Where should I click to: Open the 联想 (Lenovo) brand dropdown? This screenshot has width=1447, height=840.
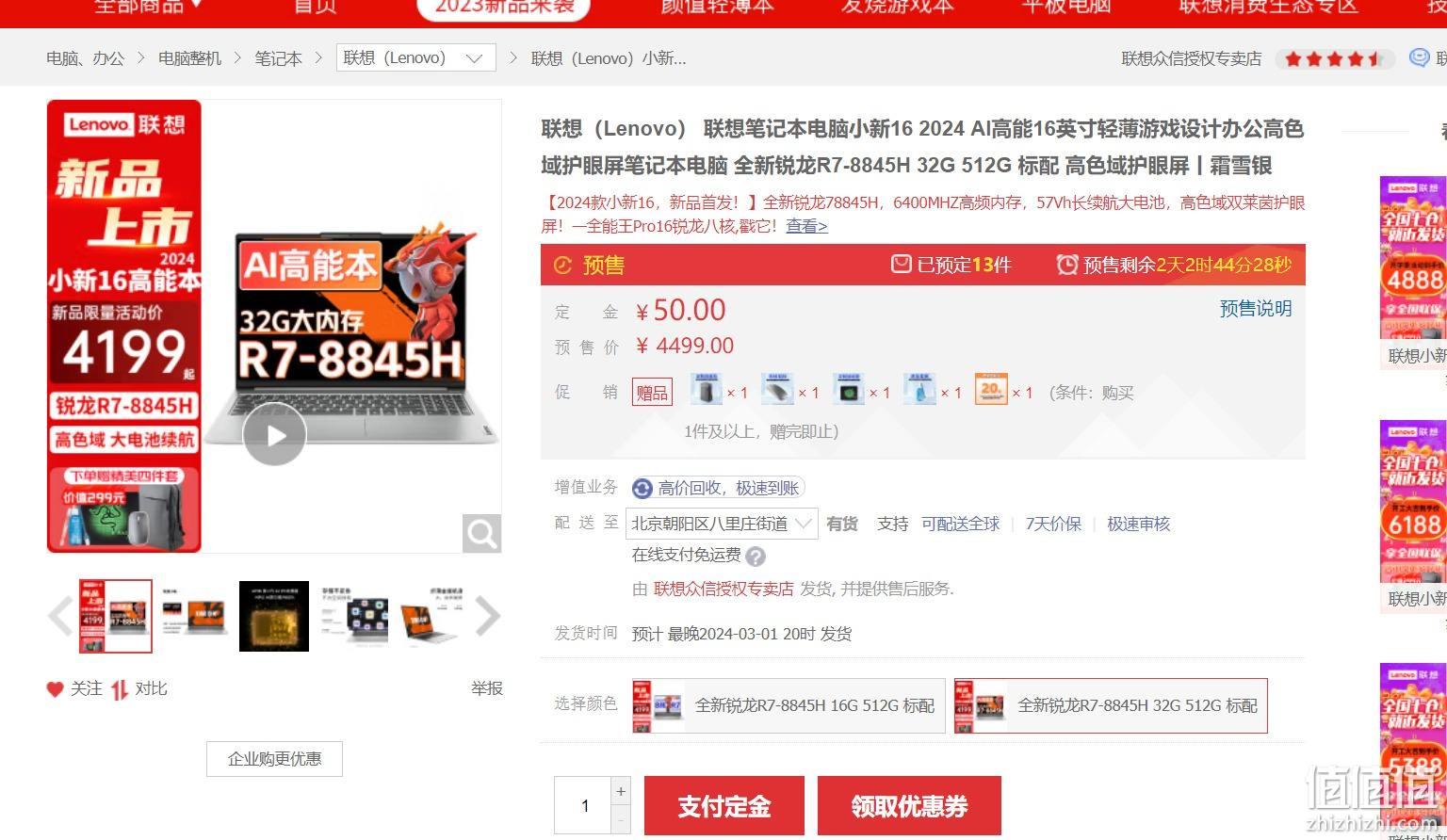(x=415, y=57)
